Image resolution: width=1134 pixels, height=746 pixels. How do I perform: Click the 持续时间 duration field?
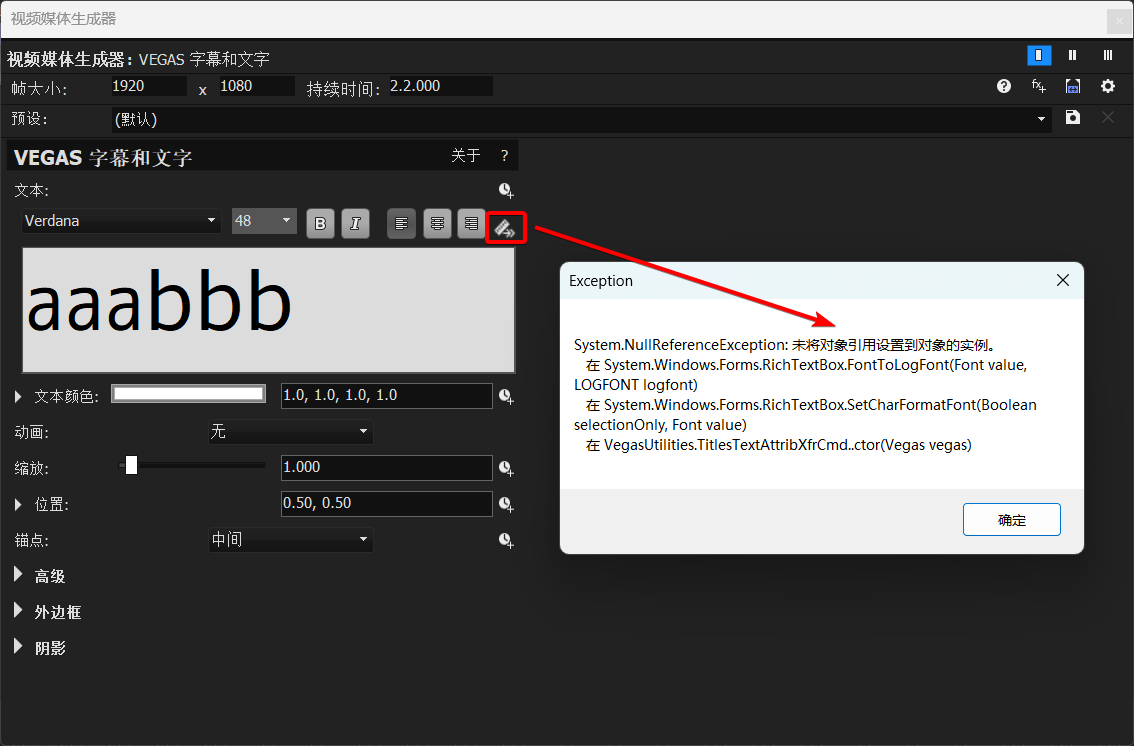pyautogui.click(x=440, y=87)
